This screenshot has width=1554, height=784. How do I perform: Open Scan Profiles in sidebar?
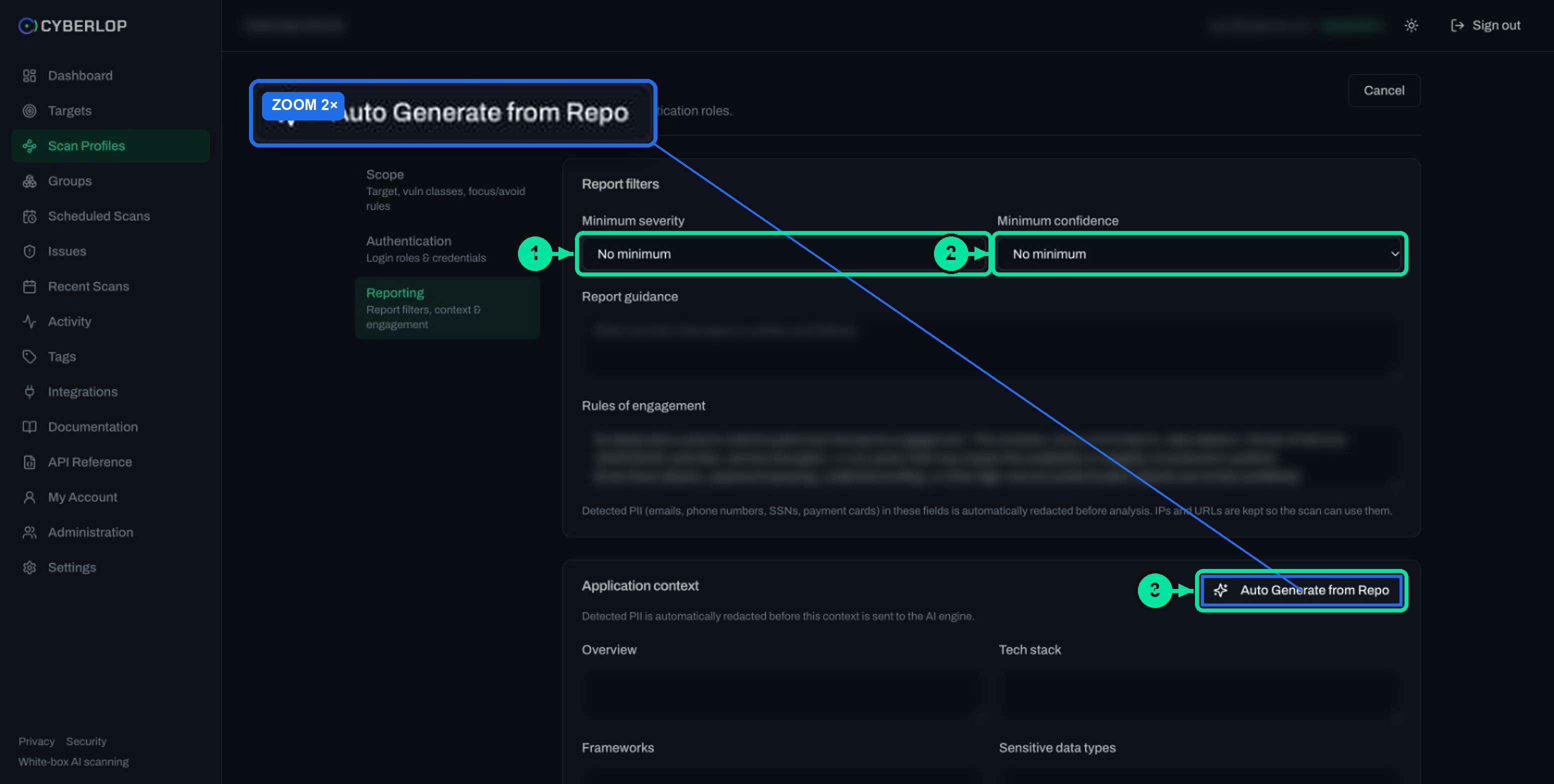[x=110, y=145]
